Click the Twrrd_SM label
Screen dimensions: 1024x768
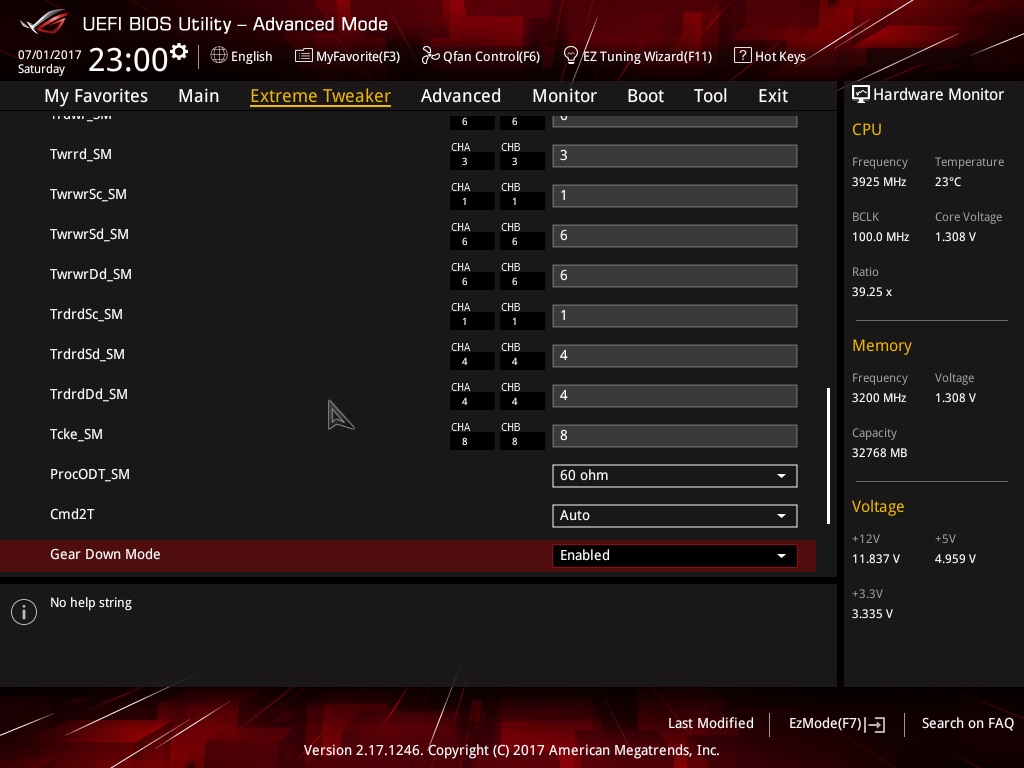coord(80,154)
